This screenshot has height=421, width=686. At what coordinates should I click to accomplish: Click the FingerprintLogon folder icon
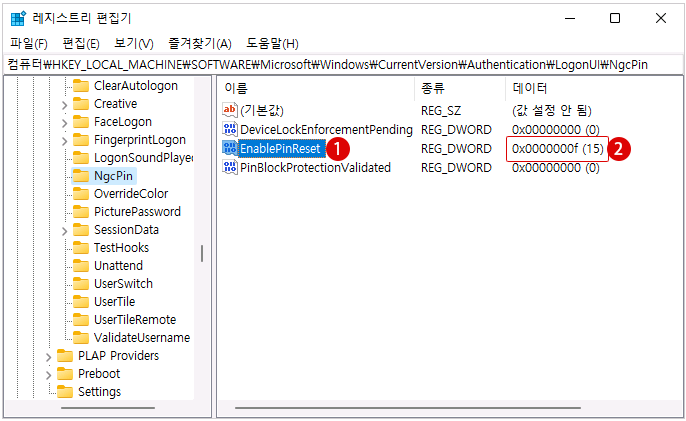tap(81, 140)
